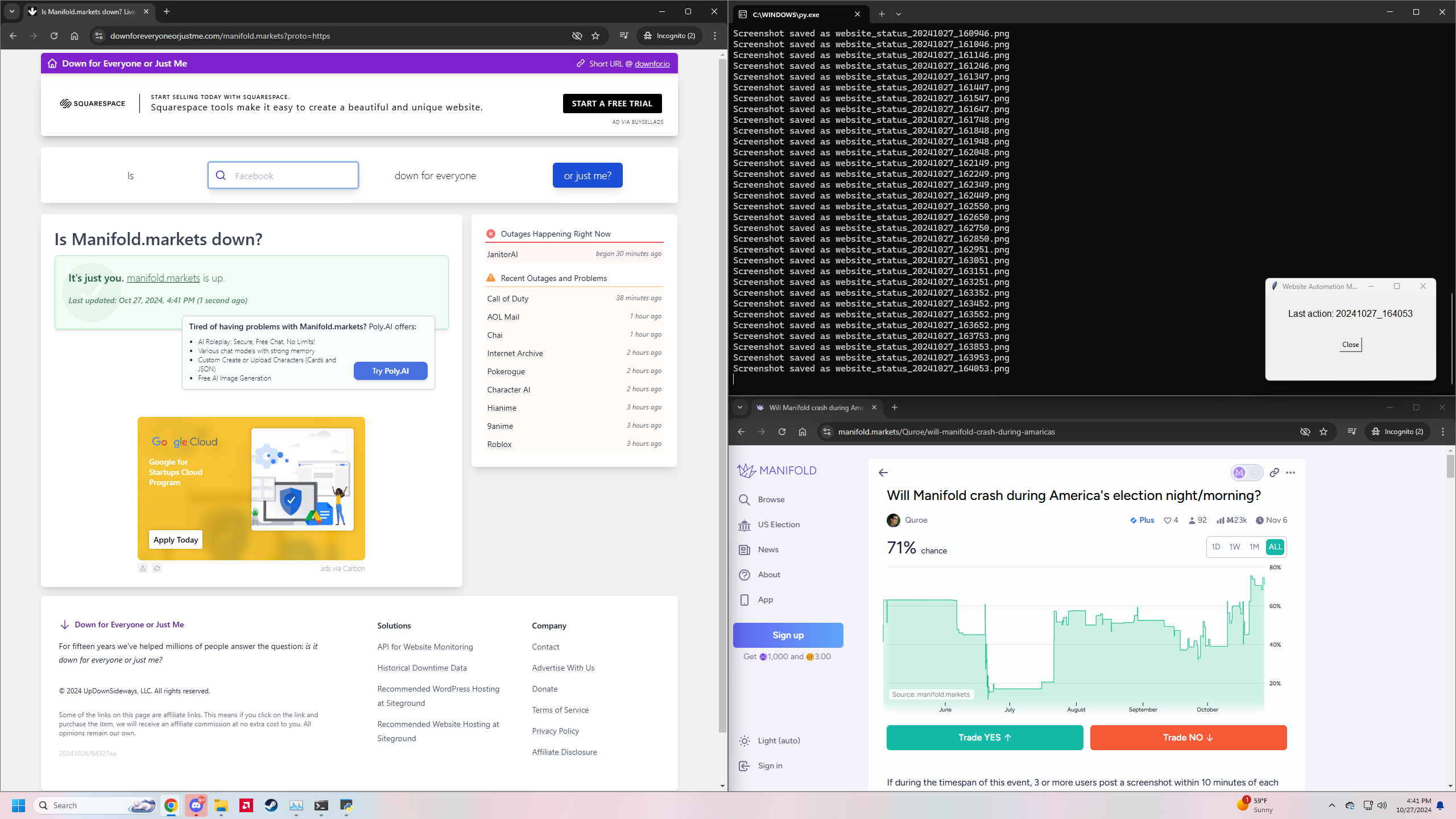Expand tab search dropdown in left Chrome window

(12, 11)
